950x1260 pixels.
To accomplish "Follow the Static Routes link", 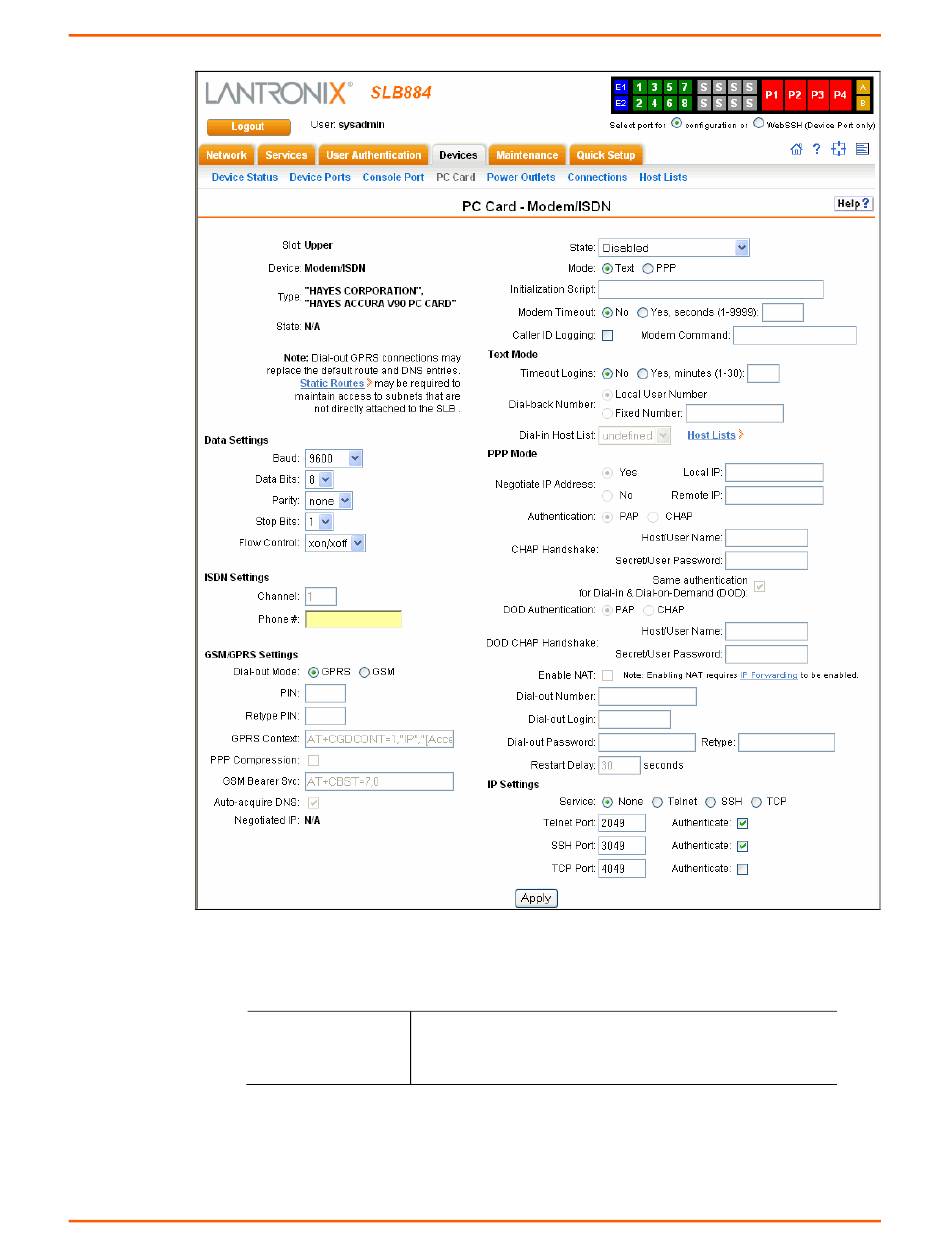I will click(332, 383).
